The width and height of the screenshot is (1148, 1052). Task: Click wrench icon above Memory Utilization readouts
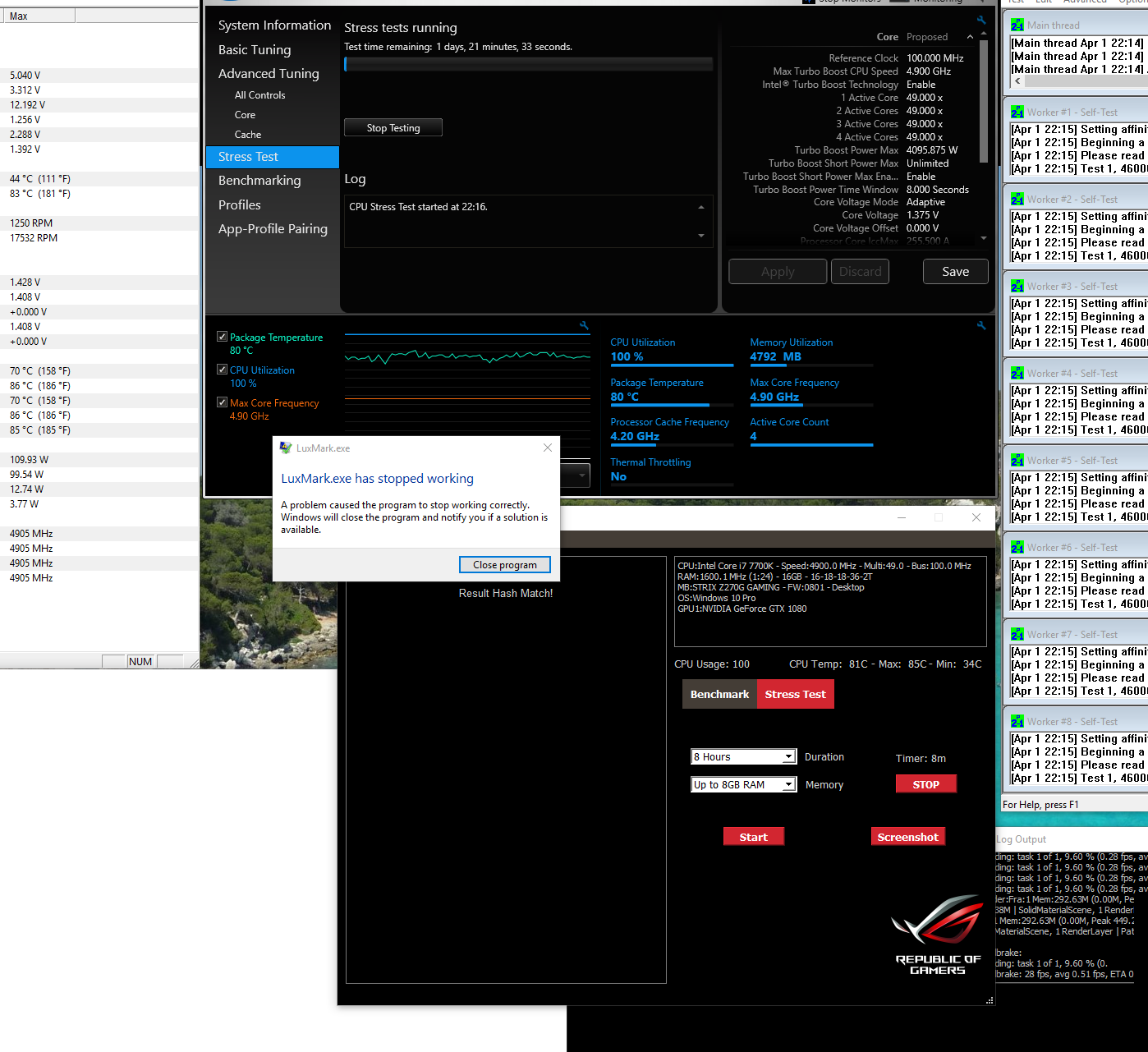(x=980, y=325)
